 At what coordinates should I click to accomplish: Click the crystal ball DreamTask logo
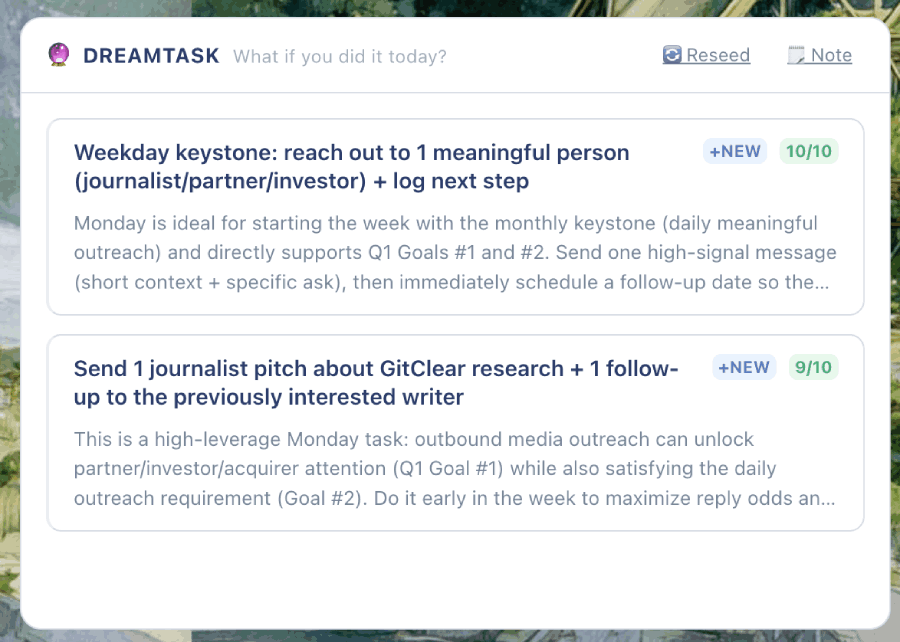coord(58,55)
